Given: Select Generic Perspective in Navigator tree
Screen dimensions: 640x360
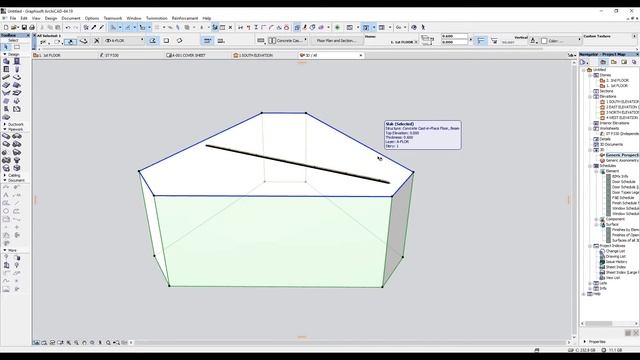Looking at the screenshot, I should pos(622,155).
